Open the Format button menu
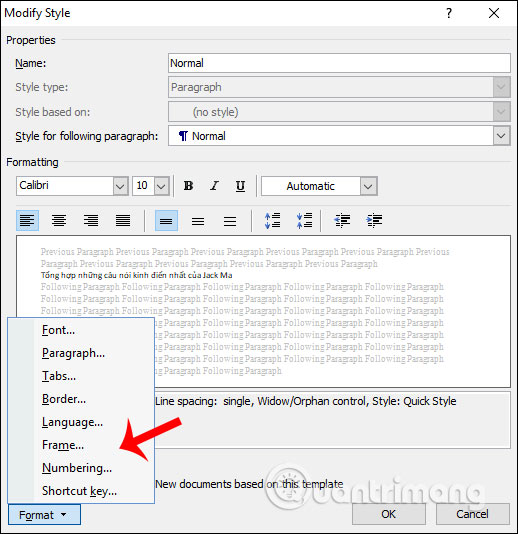Viewport: 518px width, 534px height. point(44,515)
